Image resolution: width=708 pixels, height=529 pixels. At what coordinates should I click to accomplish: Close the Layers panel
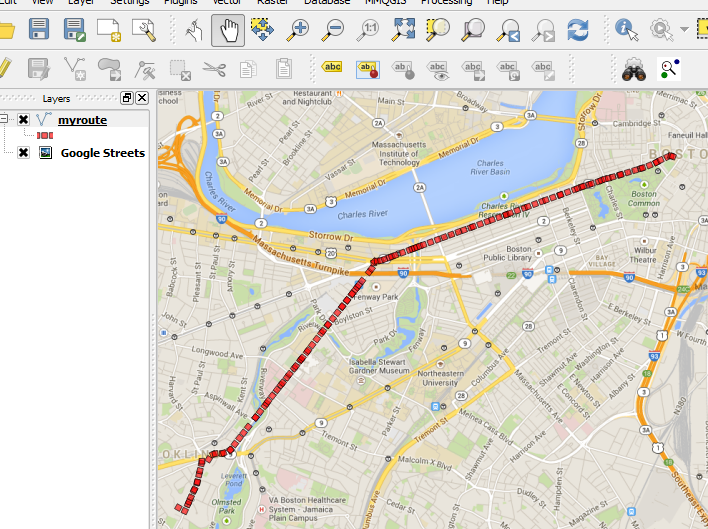point(142,98)
